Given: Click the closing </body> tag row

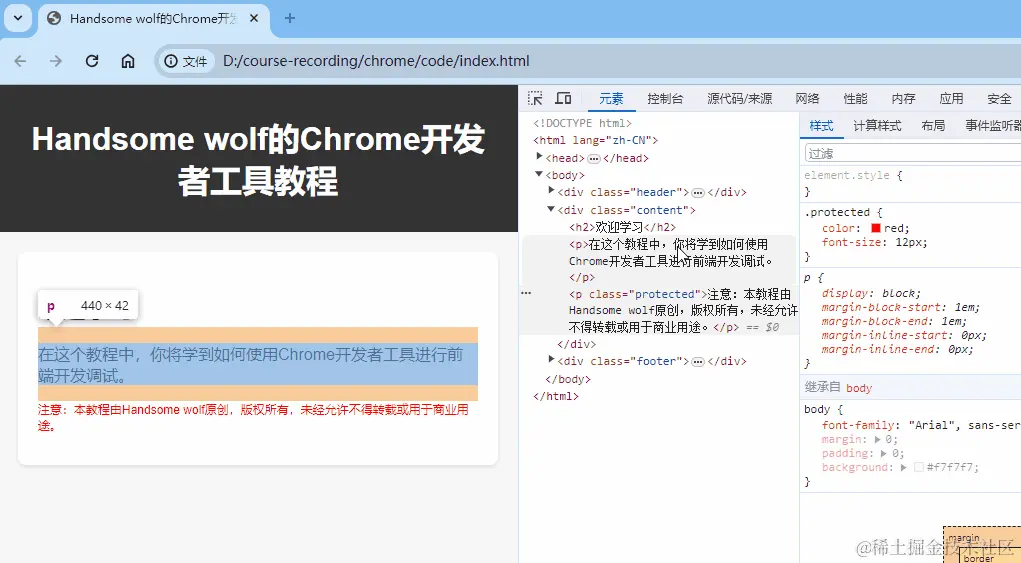Looking at the screenshot, I should 568,379.
